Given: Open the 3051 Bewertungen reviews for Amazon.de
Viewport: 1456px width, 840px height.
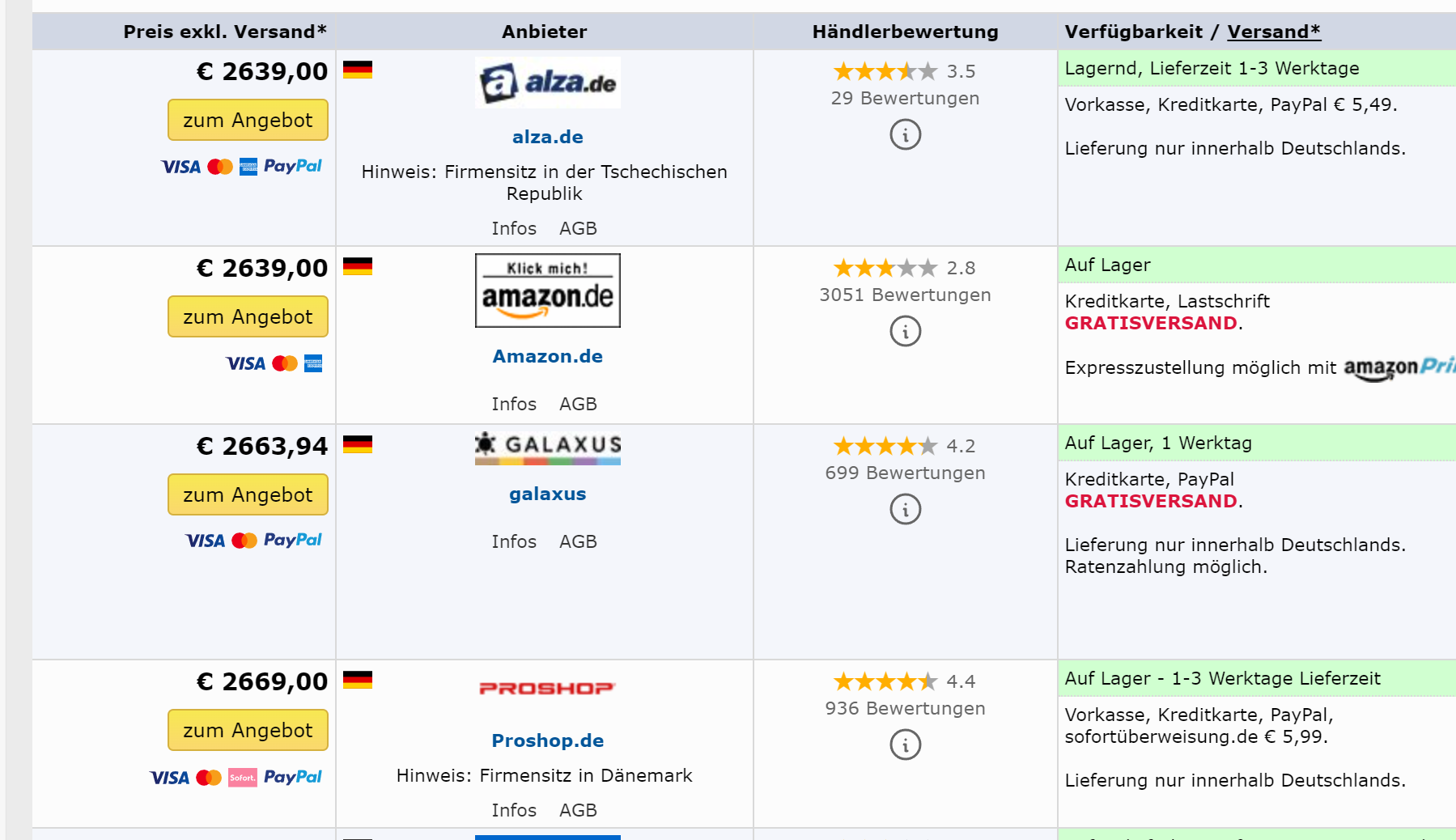Looking at the screenshot, I should click(x=905, y=295).
